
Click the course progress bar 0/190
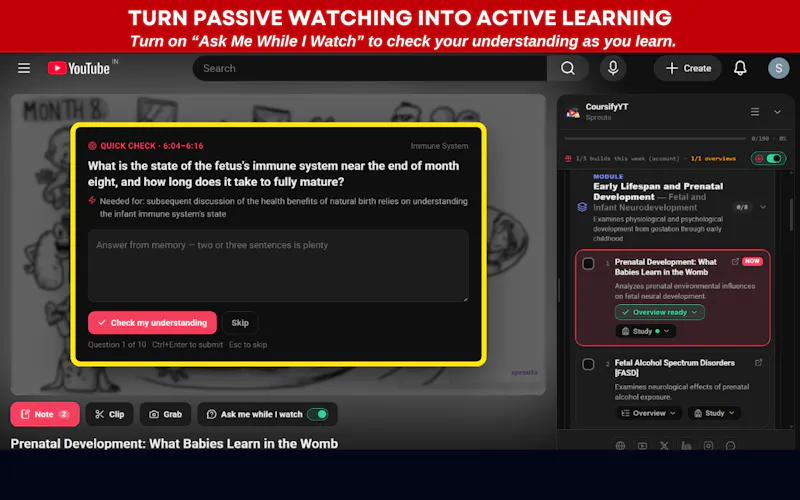click(655, 138)
